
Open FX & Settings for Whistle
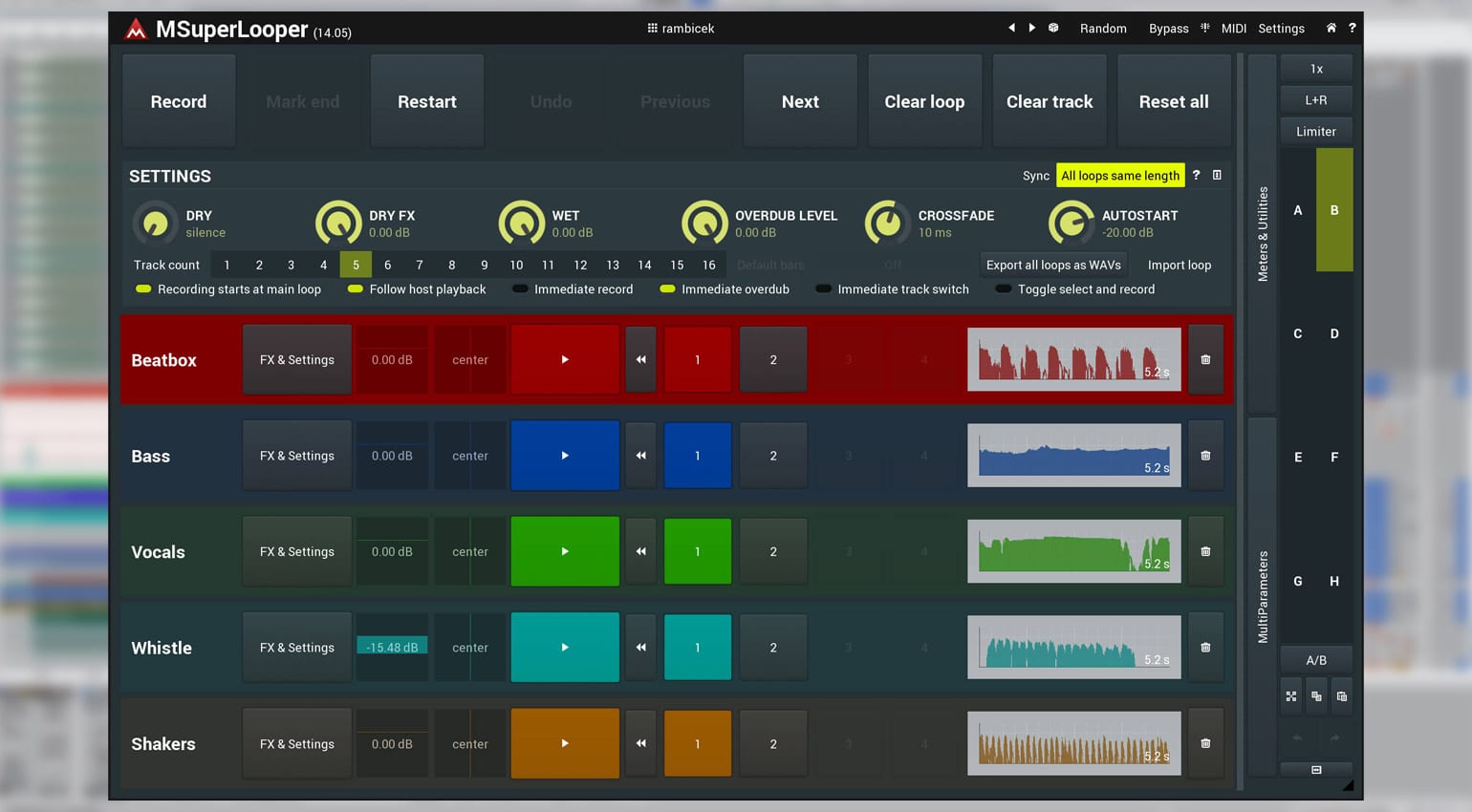[x=297, y=648]
